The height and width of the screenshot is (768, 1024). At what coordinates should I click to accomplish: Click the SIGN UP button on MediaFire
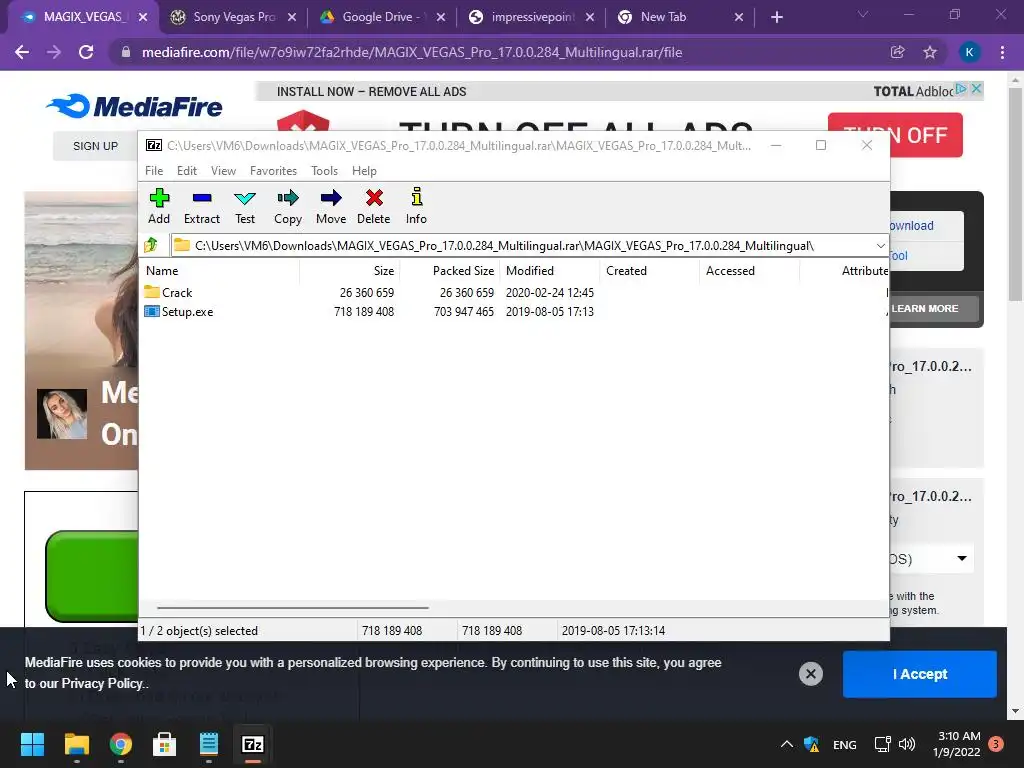pyautogui.click(x=95, y=146)
